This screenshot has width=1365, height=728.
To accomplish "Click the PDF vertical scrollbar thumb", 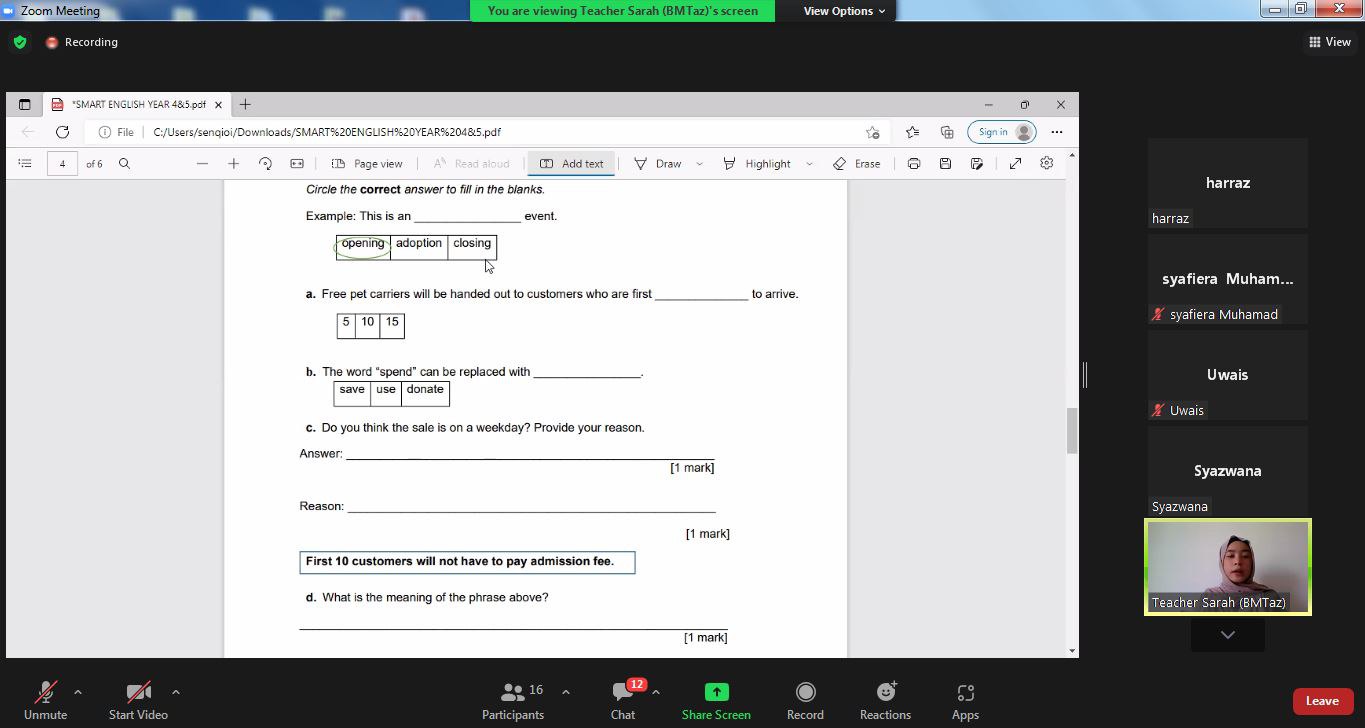I will pos(1072,430).
